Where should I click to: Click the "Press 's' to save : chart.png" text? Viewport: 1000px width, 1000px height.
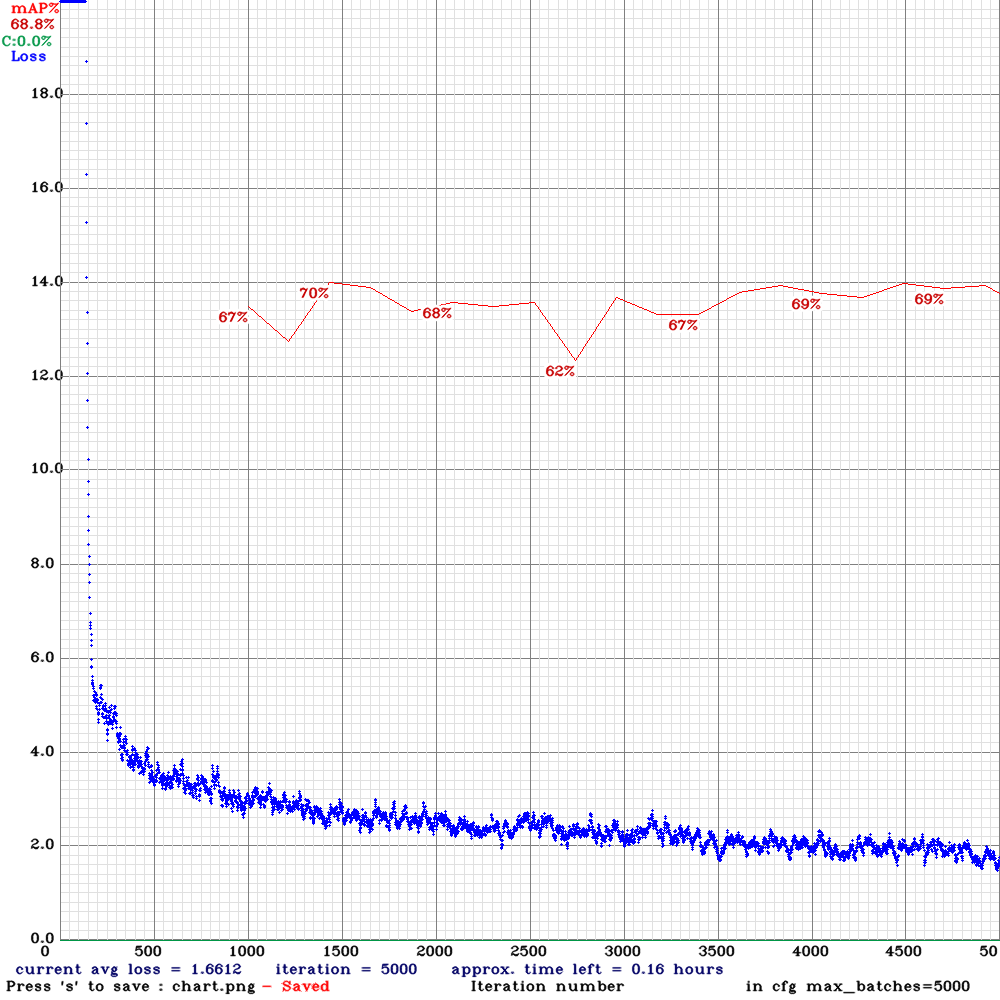tap(131, 987)
